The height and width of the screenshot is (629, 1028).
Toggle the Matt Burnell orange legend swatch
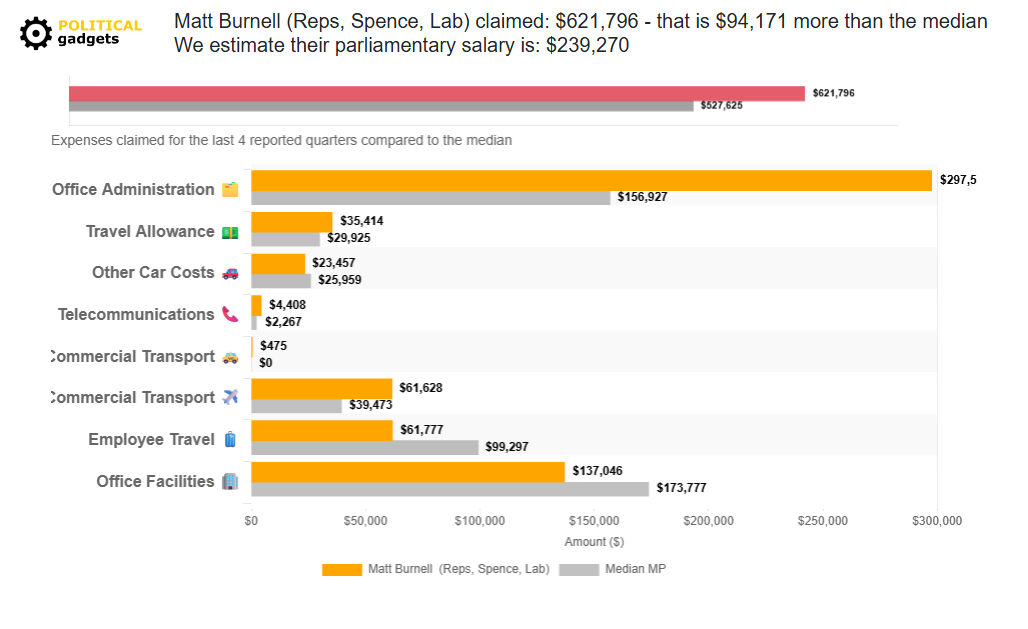click(x=342, y=569)
